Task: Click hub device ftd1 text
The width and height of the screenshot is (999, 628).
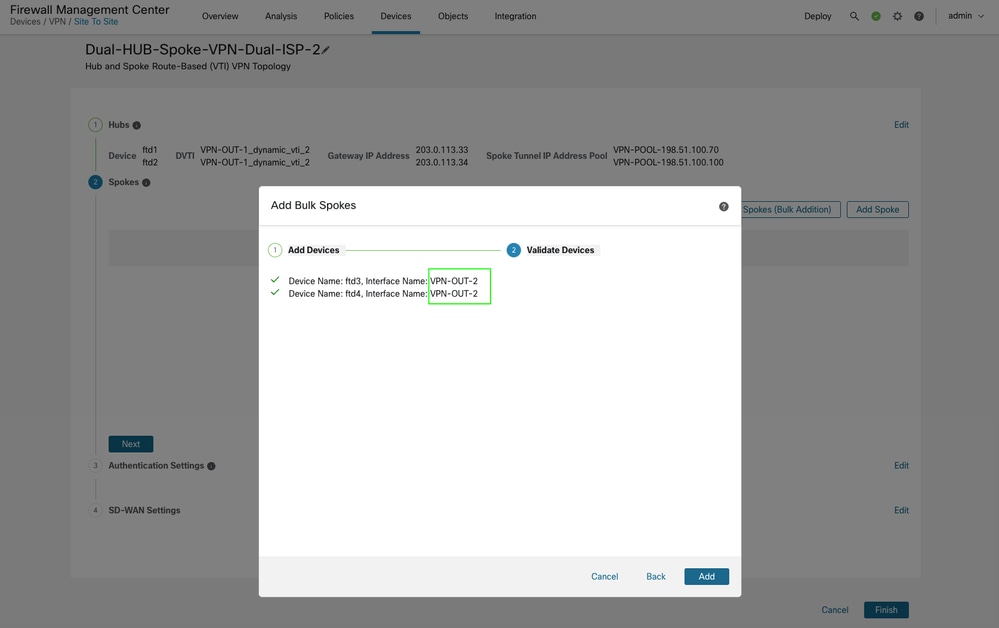Action: click(150, 150)
